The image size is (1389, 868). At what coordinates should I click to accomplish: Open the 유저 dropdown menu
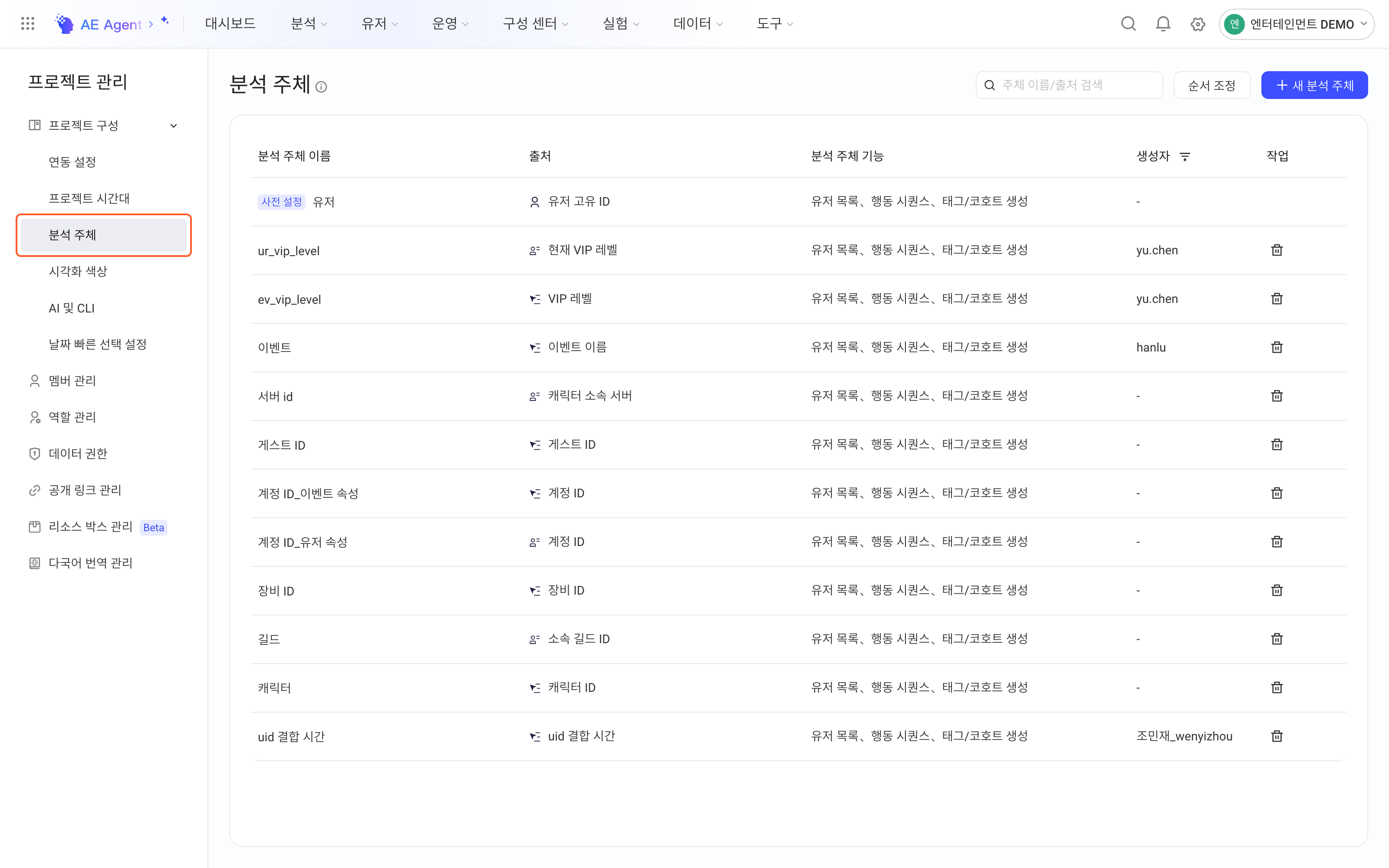379,23
